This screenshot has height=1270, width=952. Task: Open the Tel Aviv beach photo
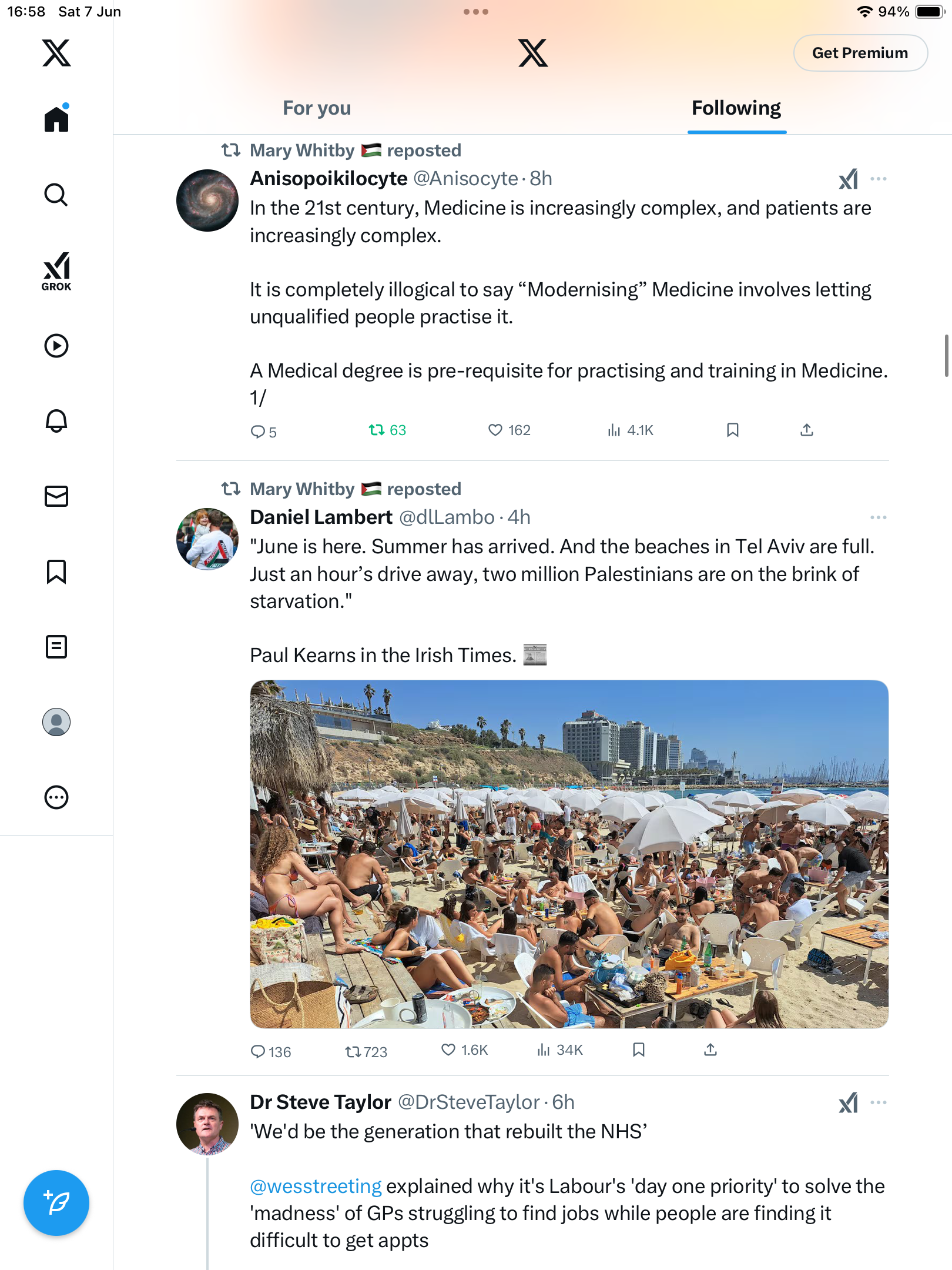569,854
